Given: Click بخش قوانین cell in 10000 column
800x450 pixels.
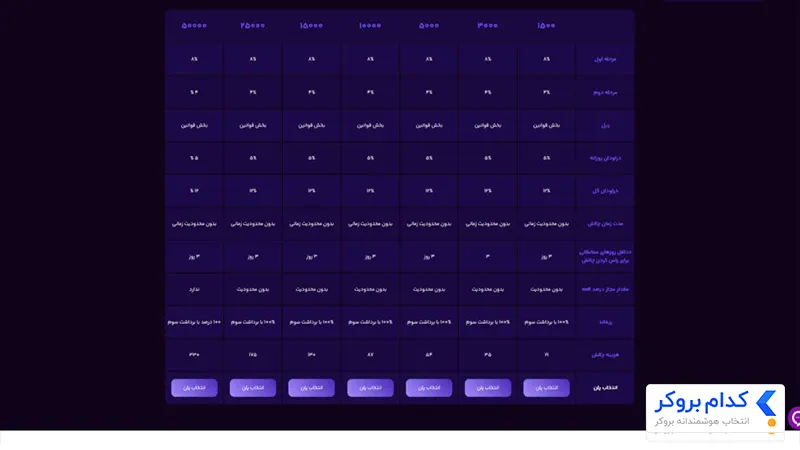Looking at the screenshot, I should (x=370, y=126).
